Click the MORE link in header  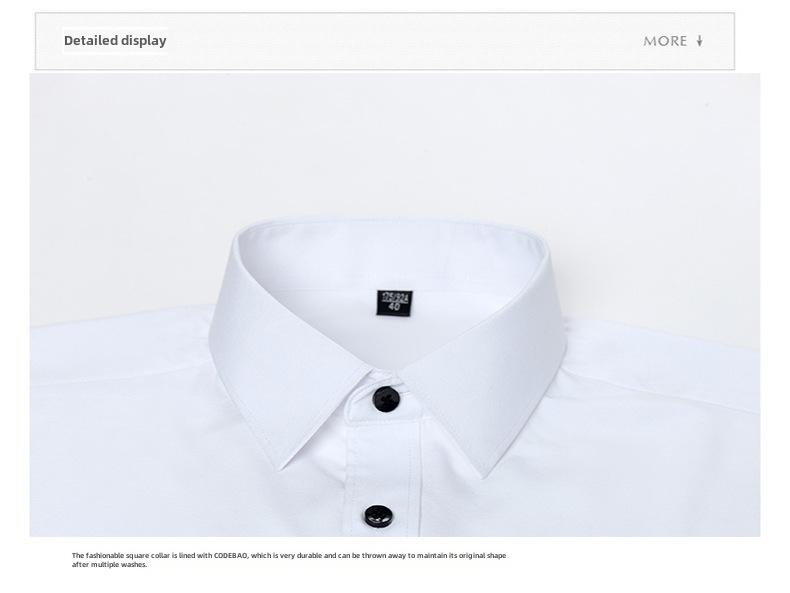point(665,41)
